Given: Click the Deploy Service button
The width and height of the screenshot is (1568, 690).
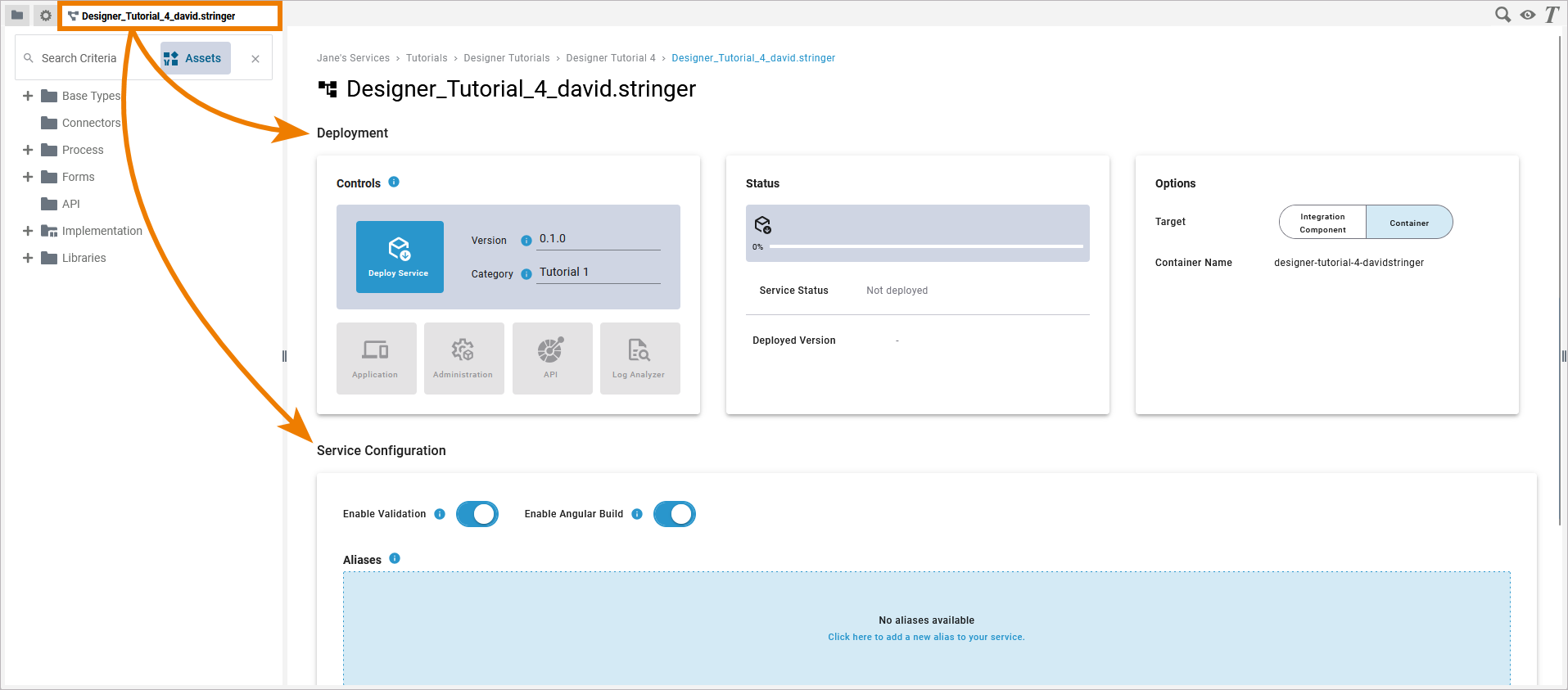Looking at the screenshot, I should coord(400,257).
